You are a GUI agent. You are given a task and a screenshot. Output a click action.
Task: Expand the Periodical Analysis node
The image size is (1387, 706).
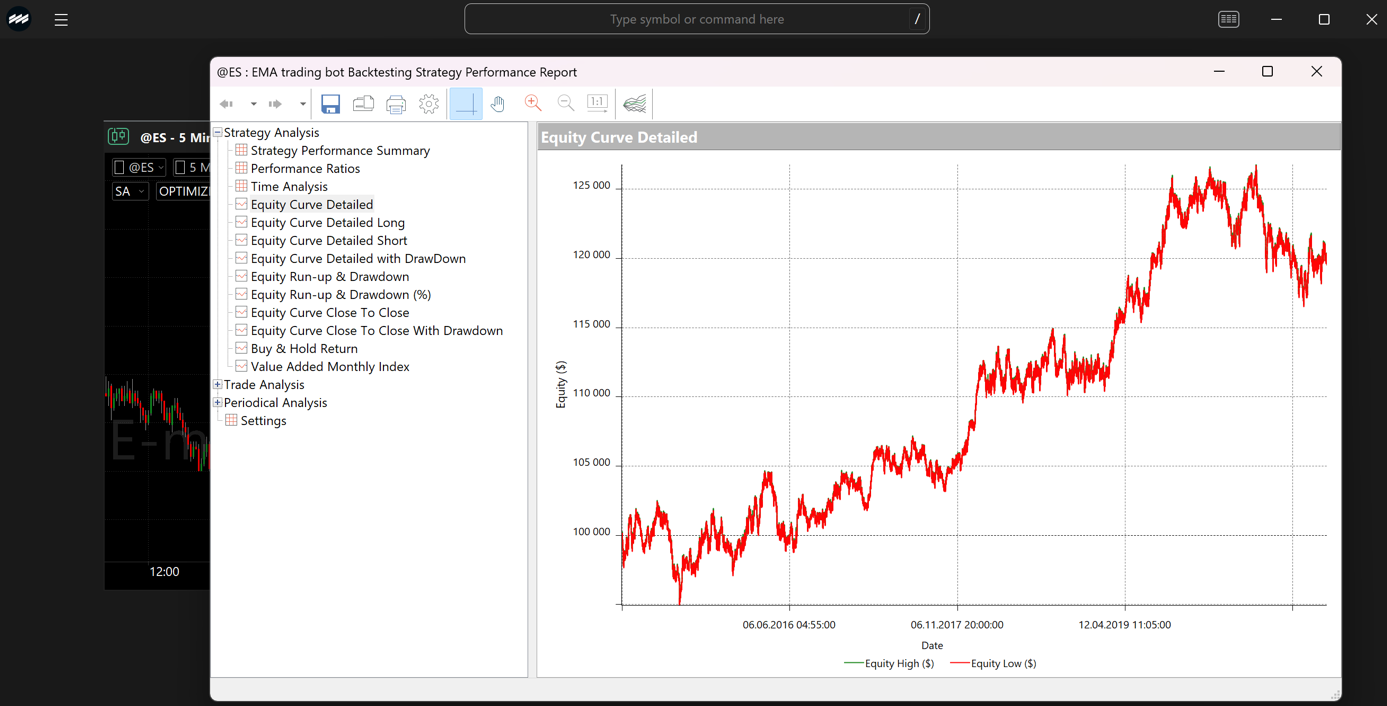point(217,402)
